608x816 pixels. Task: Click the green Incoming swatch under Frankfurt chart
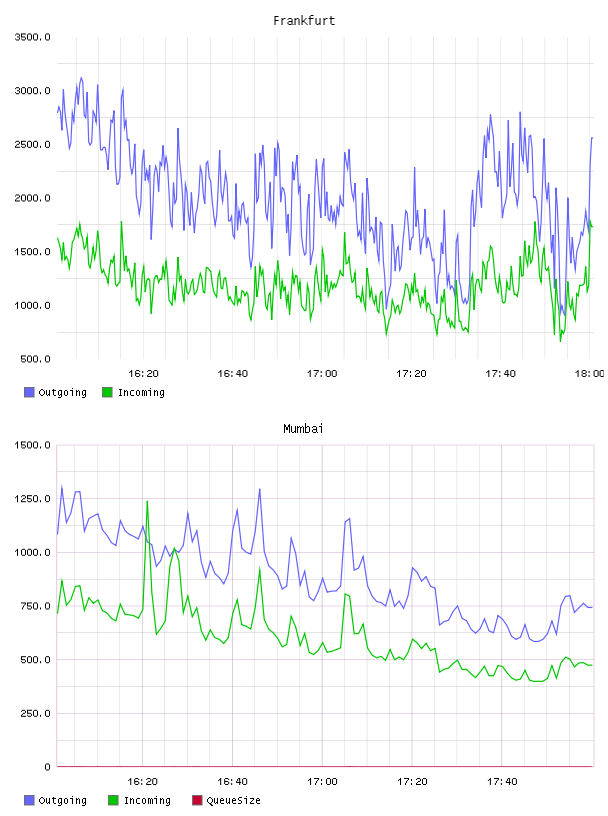tap(107, 392)
